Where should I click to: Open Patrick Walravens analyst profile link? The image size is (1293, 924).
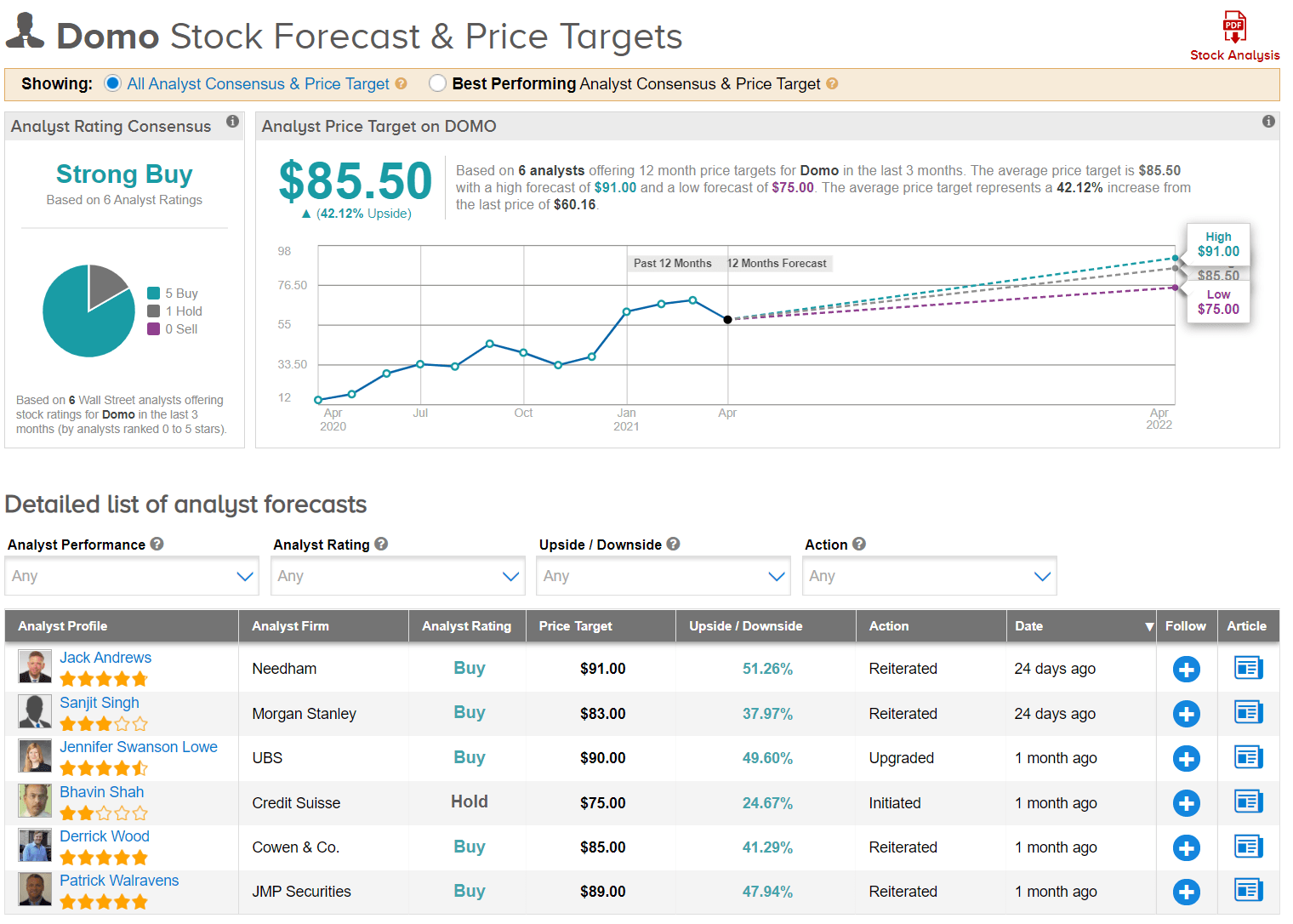[x=119, y=881]
